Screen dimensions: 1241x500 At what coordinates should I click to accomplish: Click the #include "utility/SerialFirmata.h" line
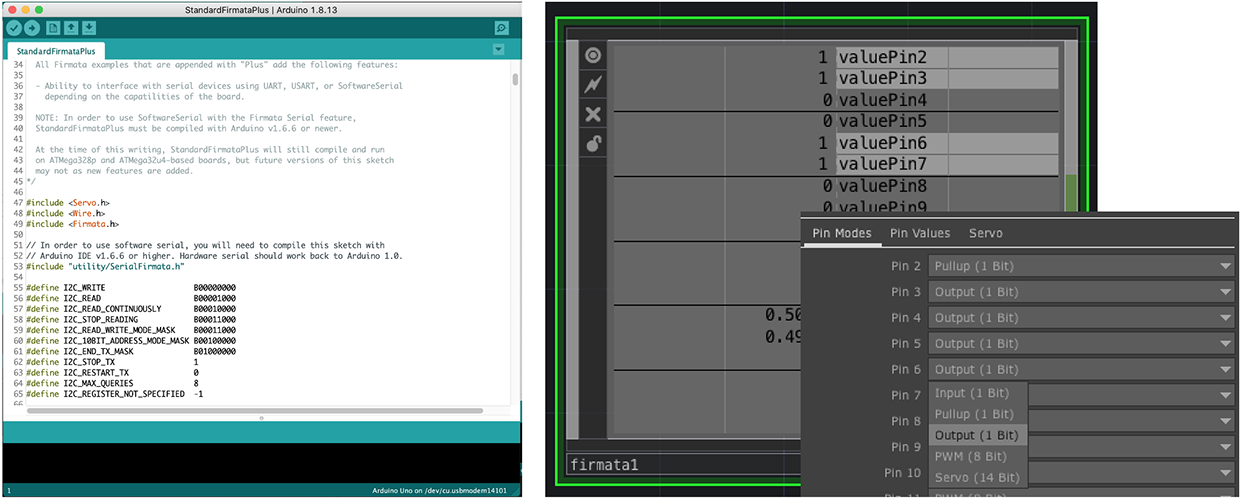[105, 266]
